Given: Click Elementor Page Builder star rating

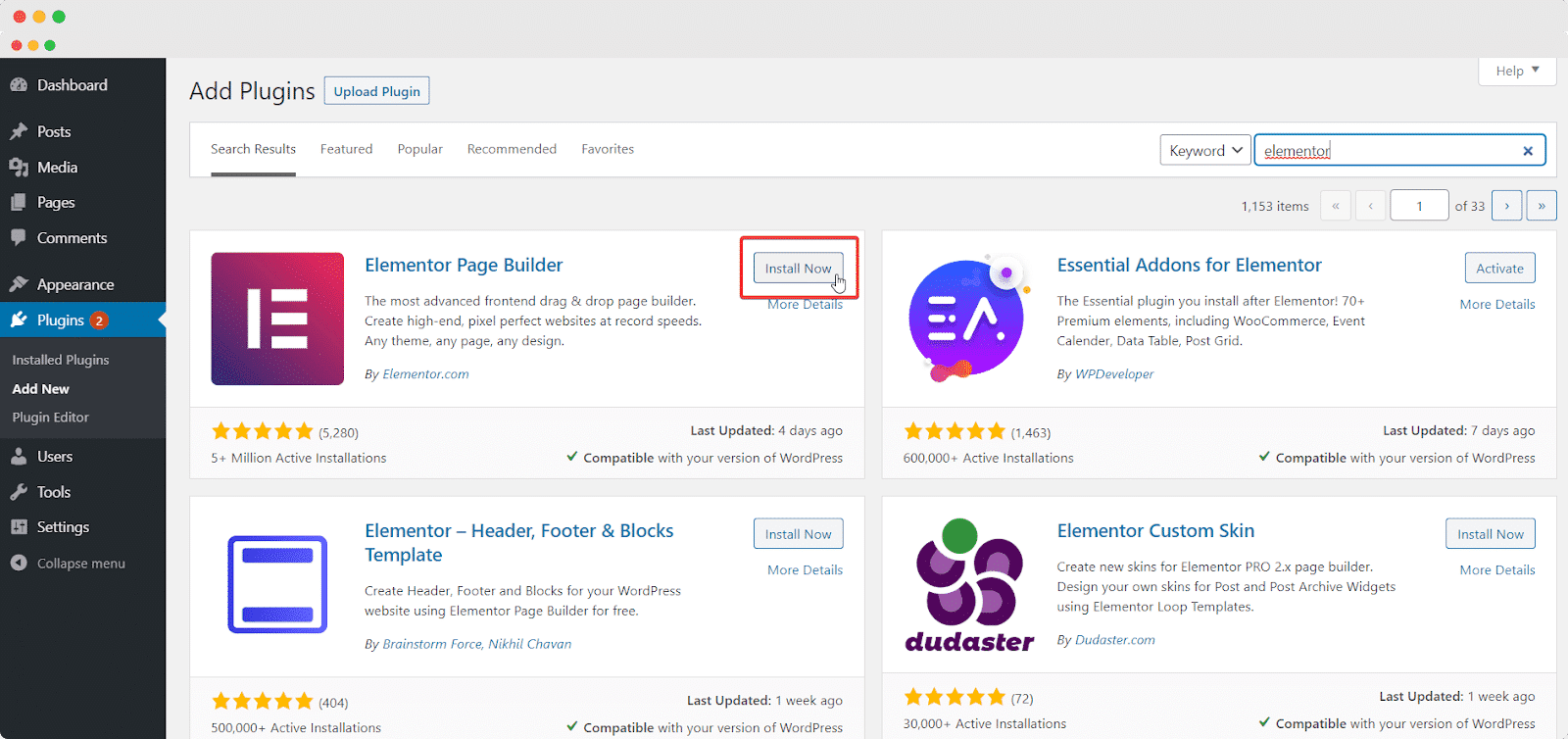Looking at the screenshot, I should pos(262,431).
